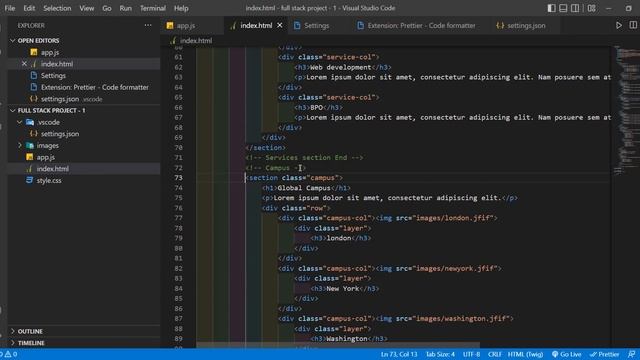Screen dimensions: 640x360
Task: Open the Selection menu
Action: click(x=57, y=8)
